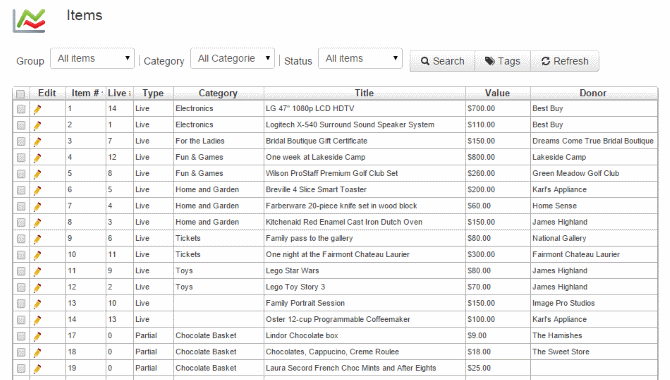Open the Category dropdown All Categories
This screenshot has width=670, height=380.
click(232, 59)
